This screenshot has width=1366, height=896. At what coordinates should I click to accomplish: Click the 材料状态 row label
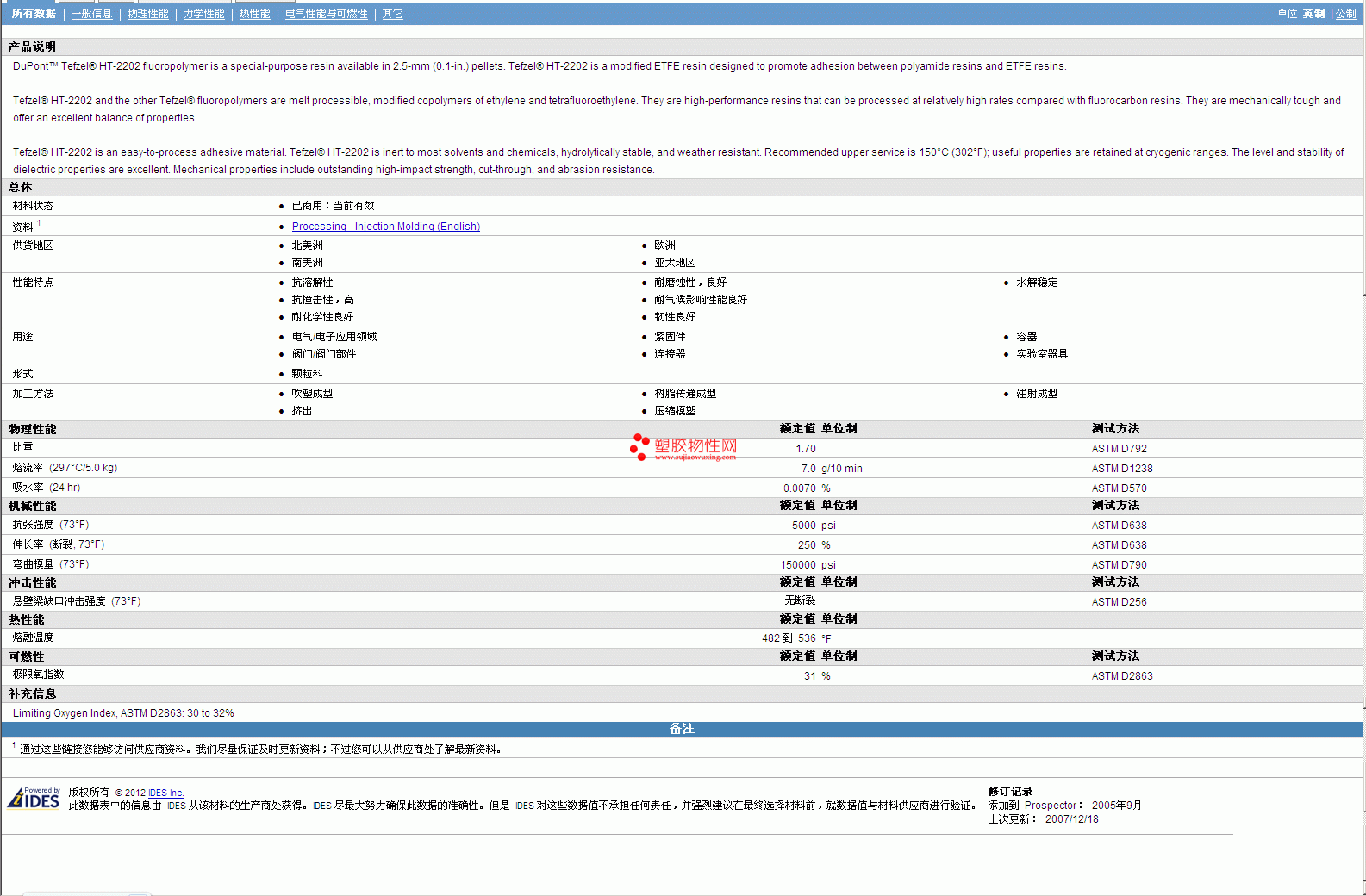point(33,206)
